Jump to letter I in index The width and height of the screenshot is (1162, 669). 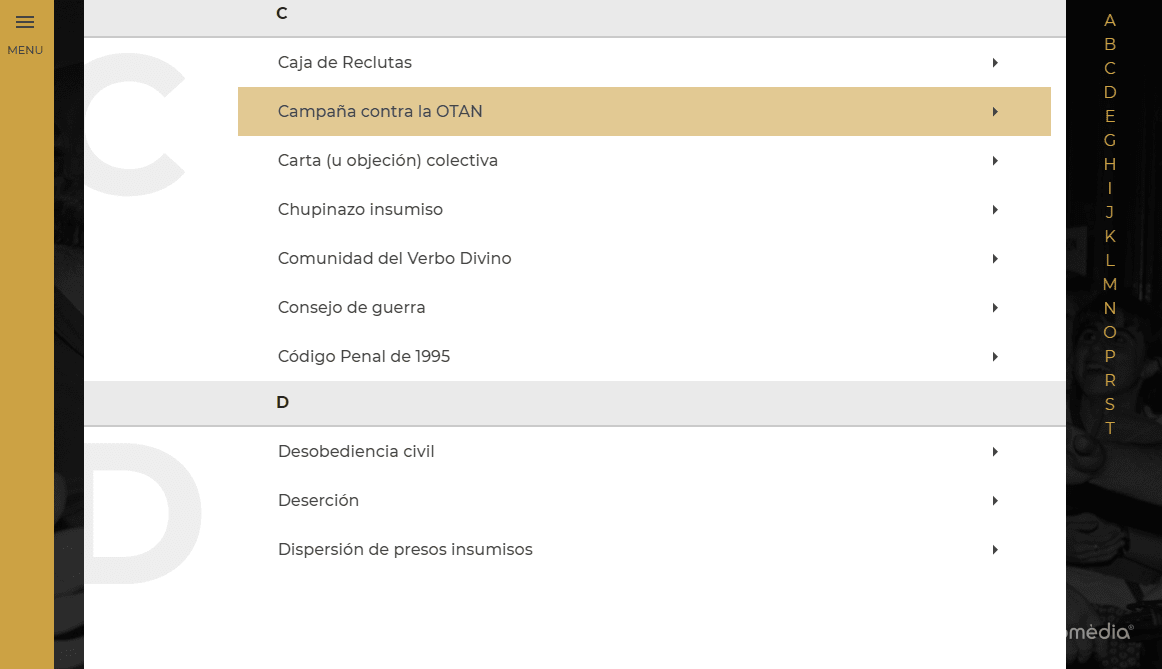pyautogui.click(x=1110, y=189)
